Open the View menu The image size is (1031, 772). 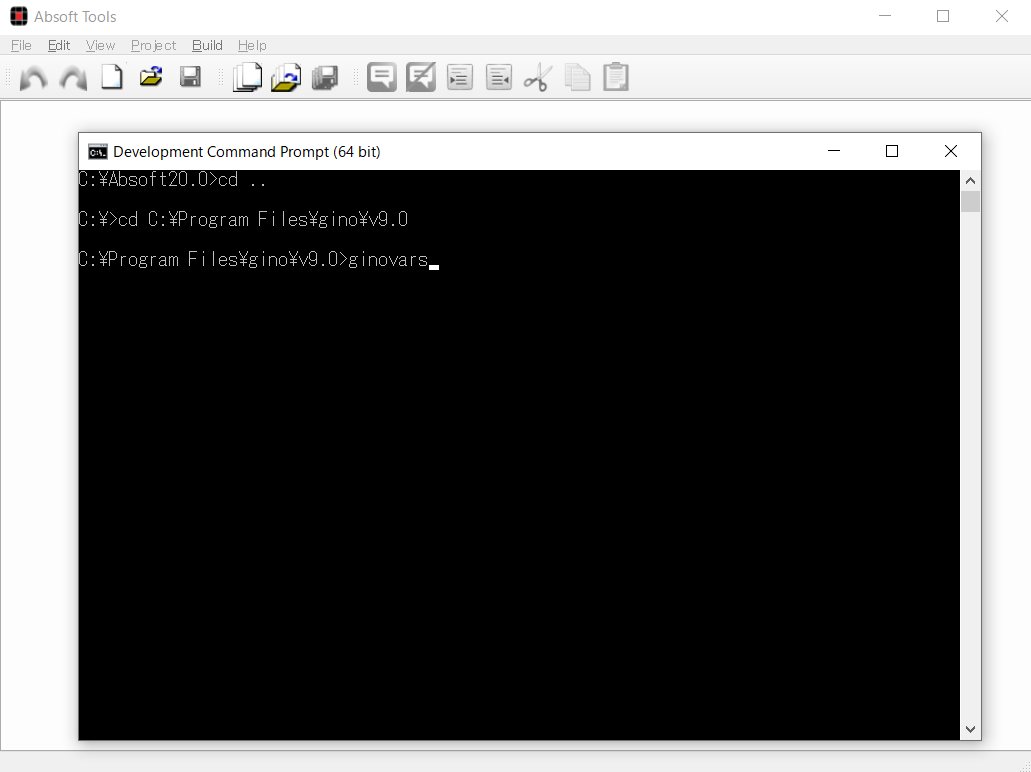[100, 45]
